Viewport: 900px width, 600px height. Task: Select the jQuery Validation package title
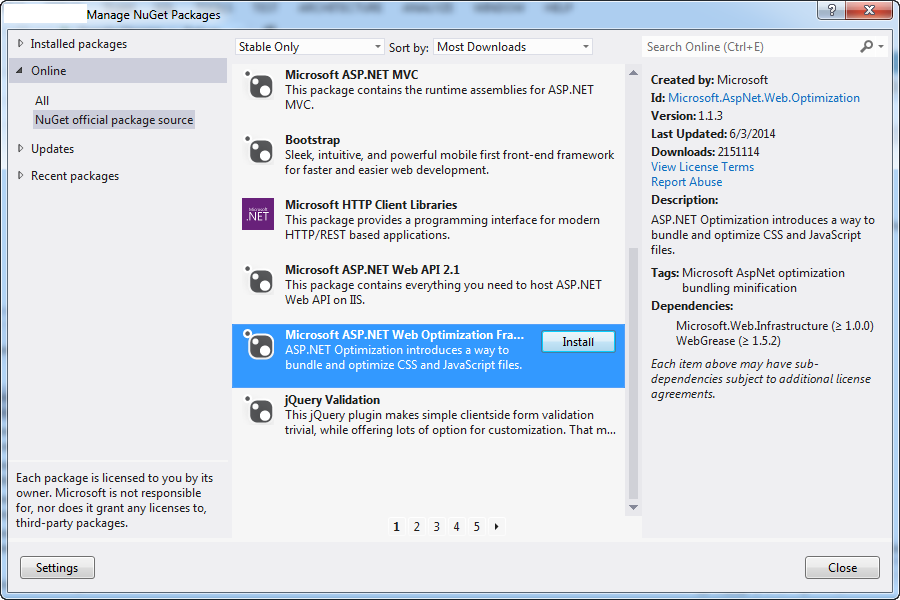(332, 400)
